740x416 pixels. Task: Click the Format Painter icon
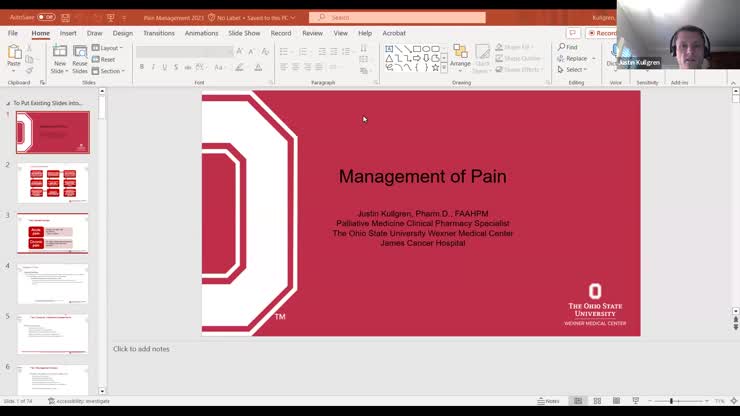coord(29,71)
